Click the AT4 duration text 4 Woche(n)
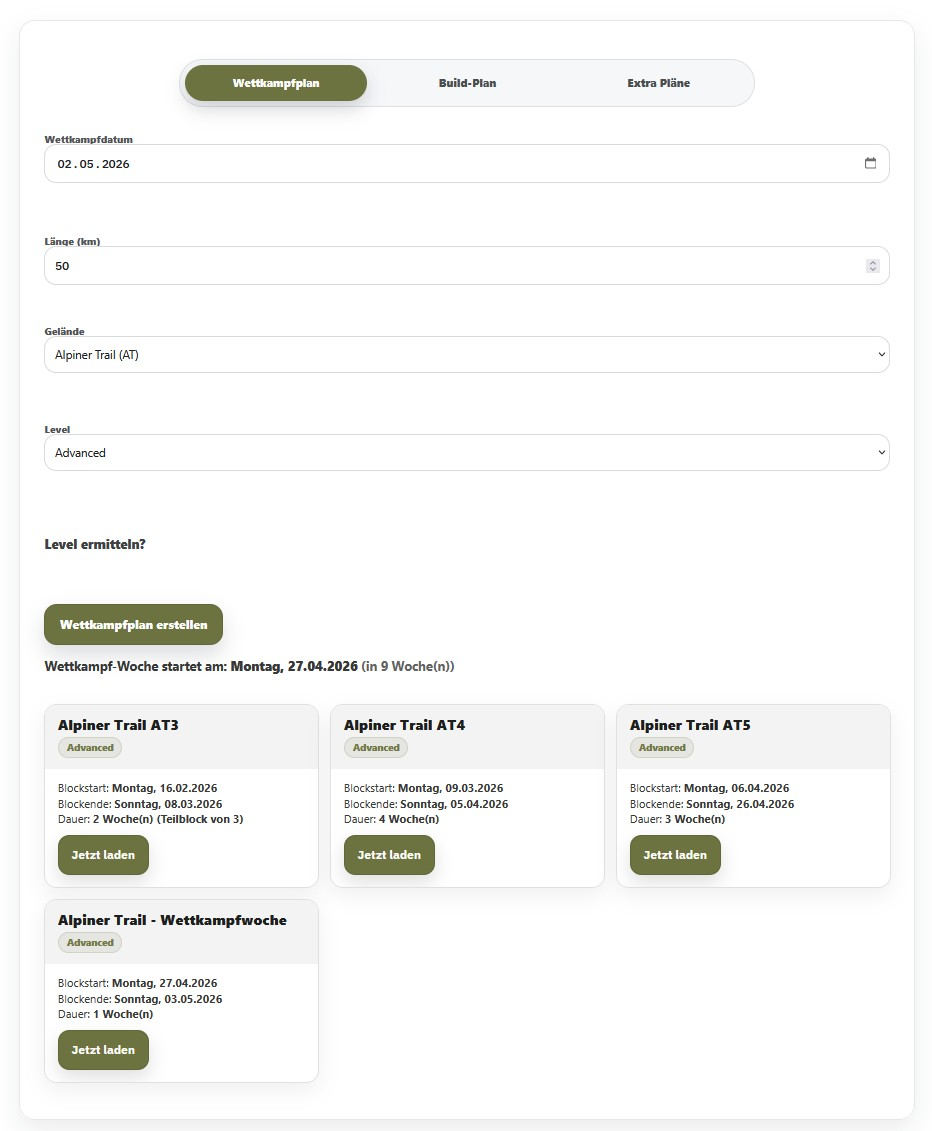Image resolution: width=932 pixels, height=1131 pixels. [409, 819]
